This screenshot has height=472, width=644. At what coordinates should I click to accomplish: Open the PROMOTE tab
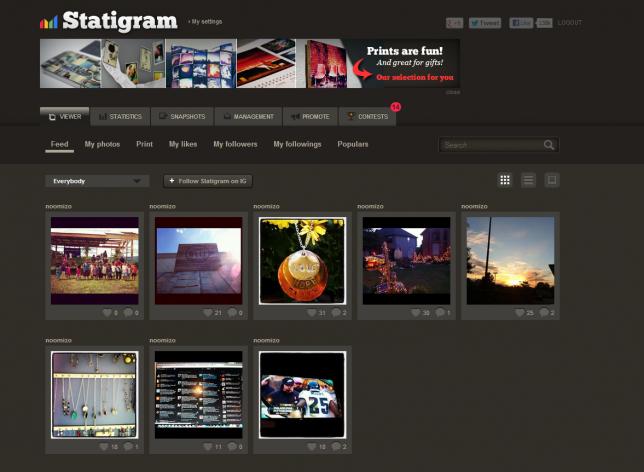pos(310,117)
